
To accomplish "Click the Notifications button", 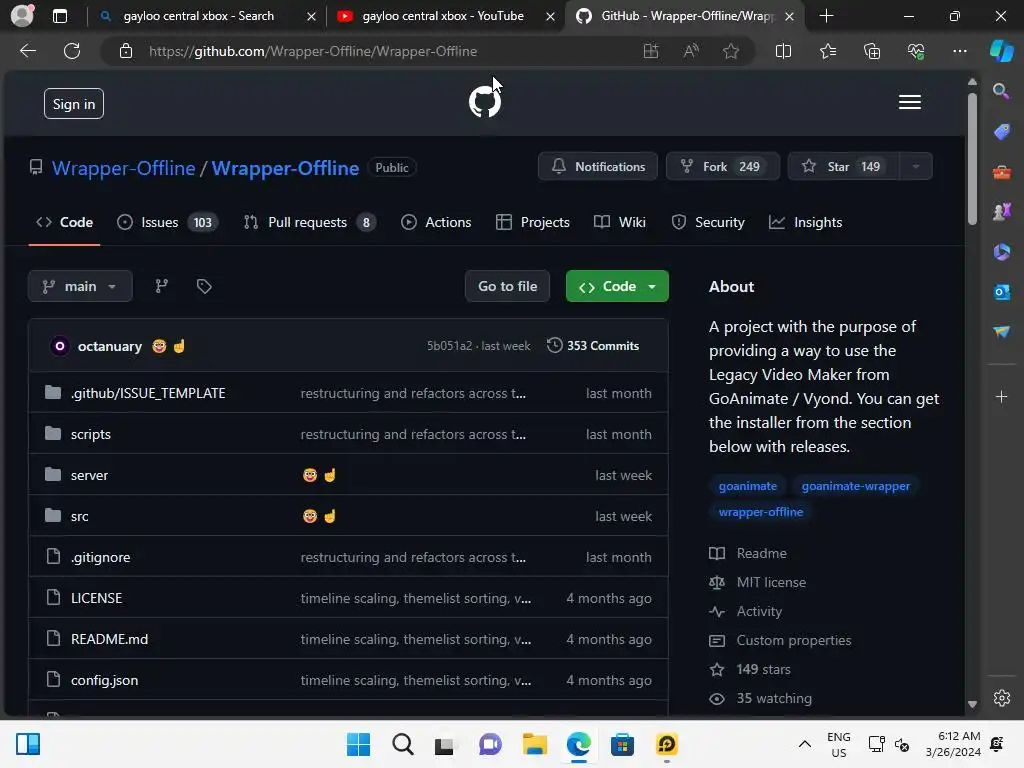I will pos(598,167).
